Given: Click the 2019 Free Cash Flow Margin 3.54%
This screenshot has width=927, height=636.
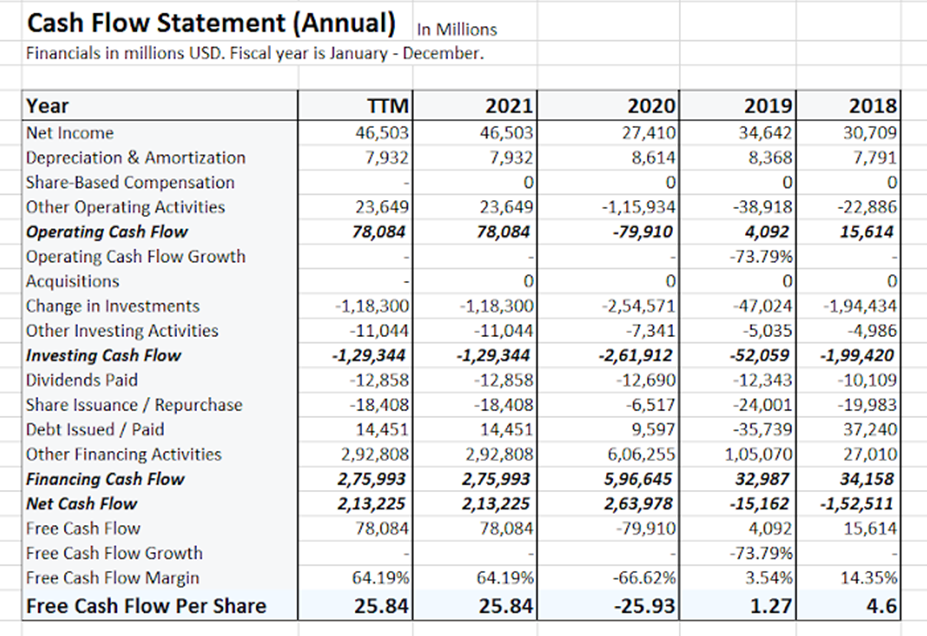Looking at the screenshot, I should click(x=770, y=578).
